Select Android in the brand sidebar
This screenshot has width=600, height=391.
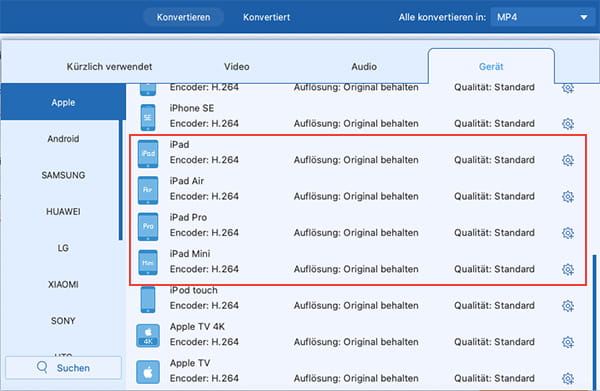click(x=63, y=138)
